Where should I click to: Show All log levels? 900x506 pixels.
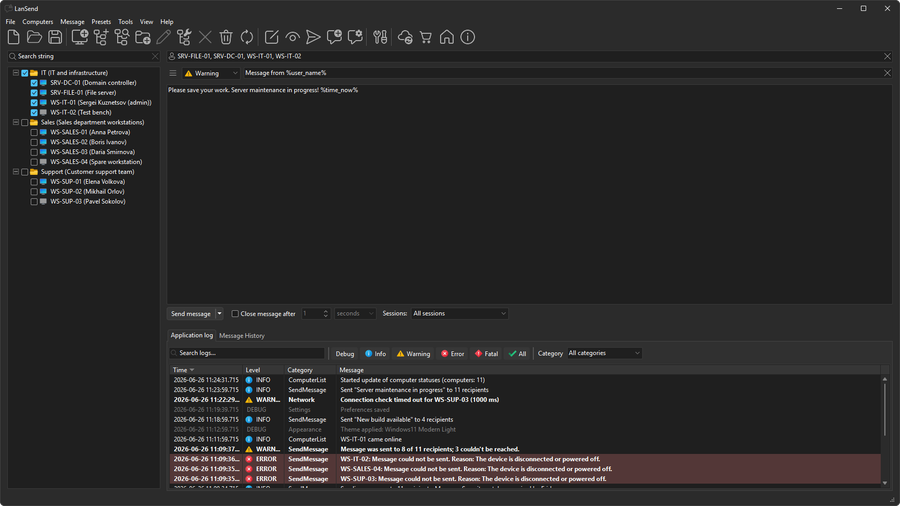coord(517,353)
